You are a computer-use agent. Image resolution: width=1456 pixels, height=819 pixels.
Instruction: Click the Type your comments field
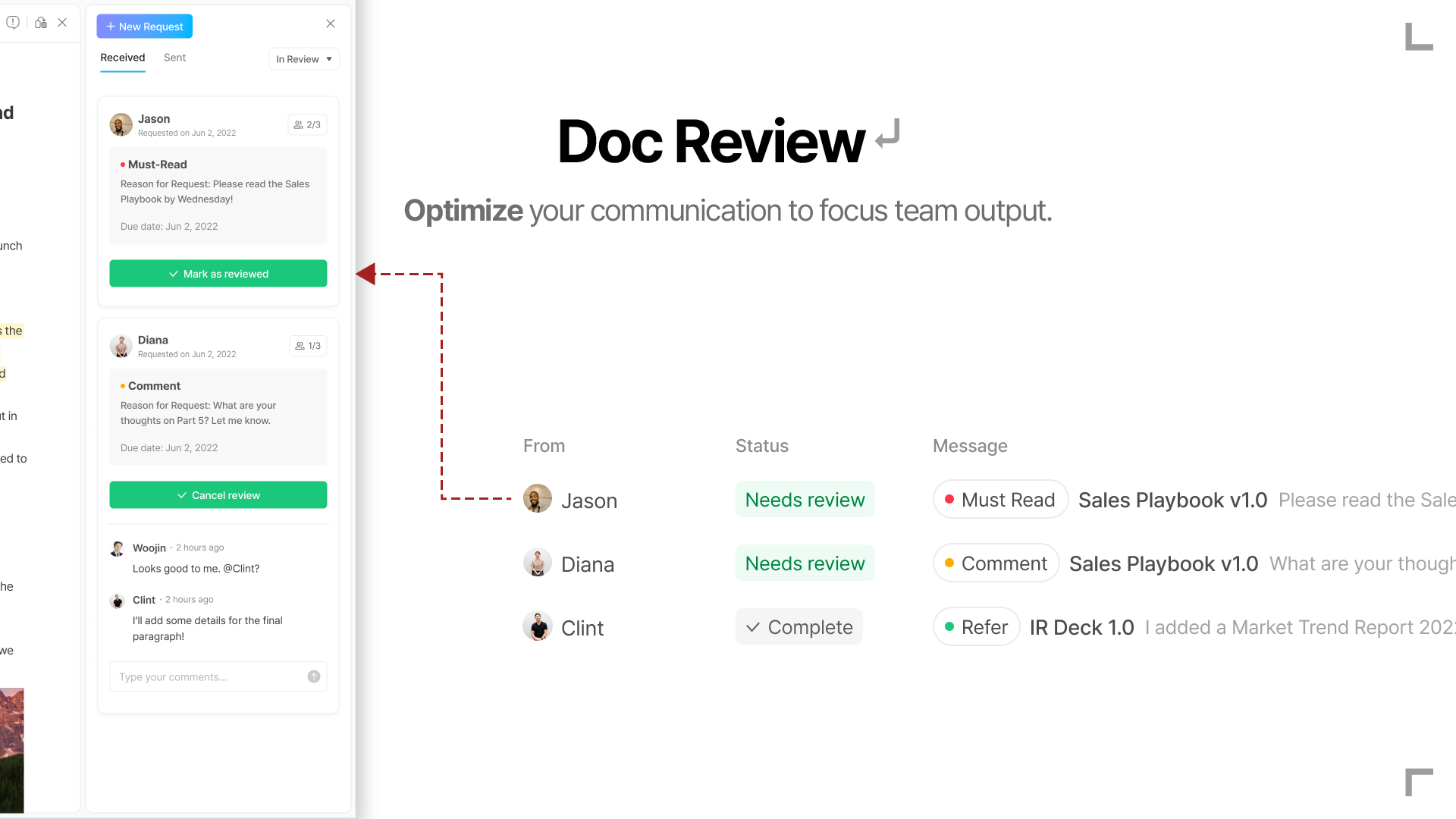(209, 676)
